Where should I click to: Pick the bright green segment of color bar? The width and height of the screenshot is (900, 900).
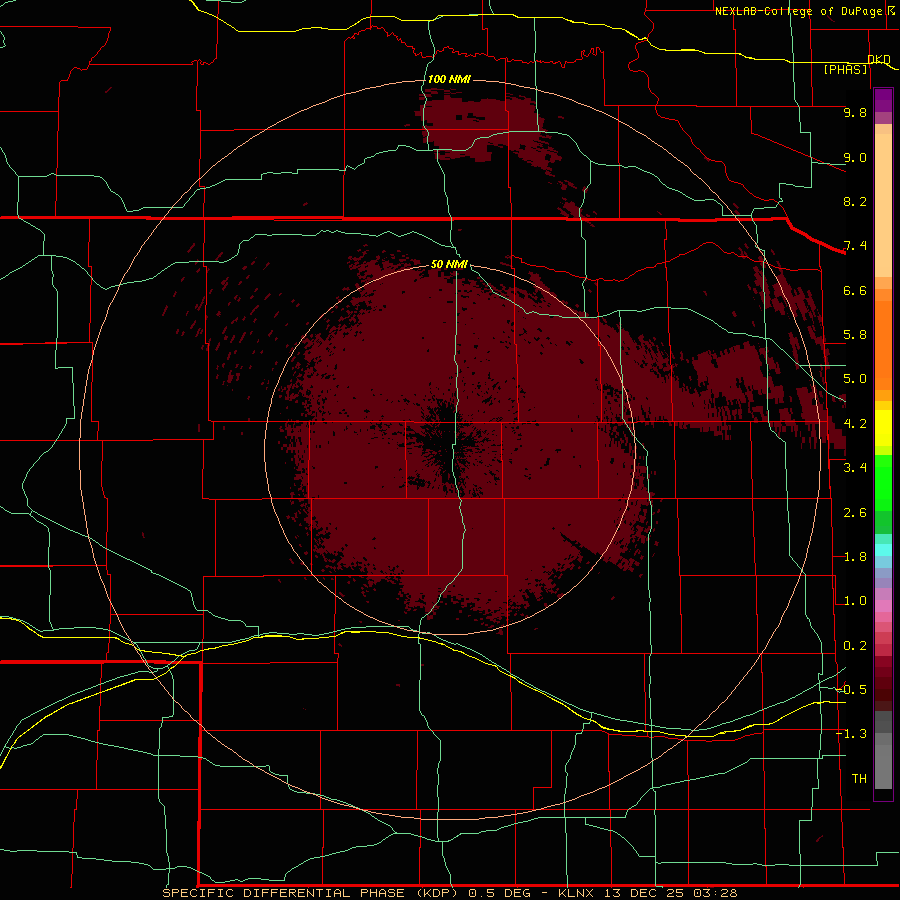click(x=883, y=482)
